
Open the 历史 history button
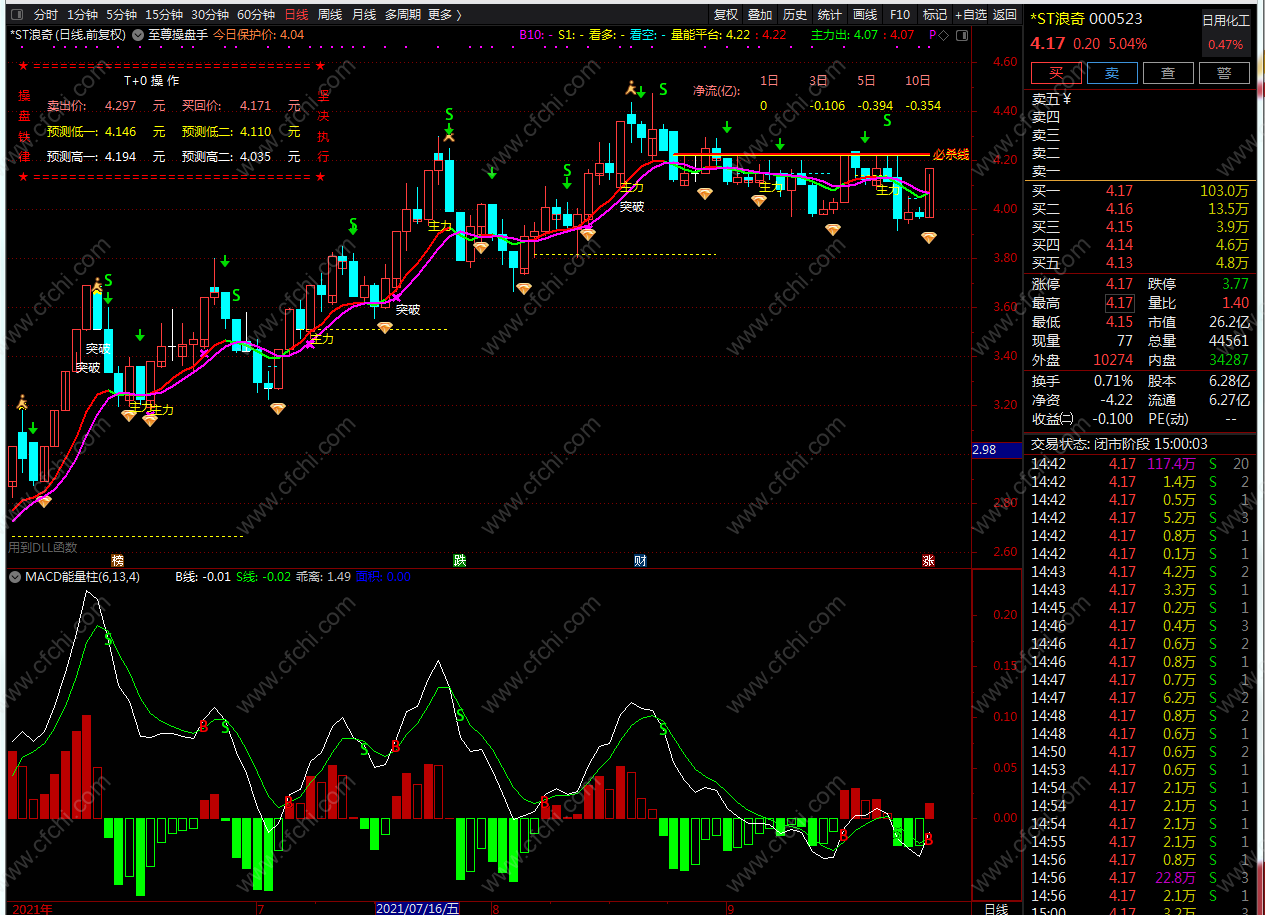click(795, 15)
